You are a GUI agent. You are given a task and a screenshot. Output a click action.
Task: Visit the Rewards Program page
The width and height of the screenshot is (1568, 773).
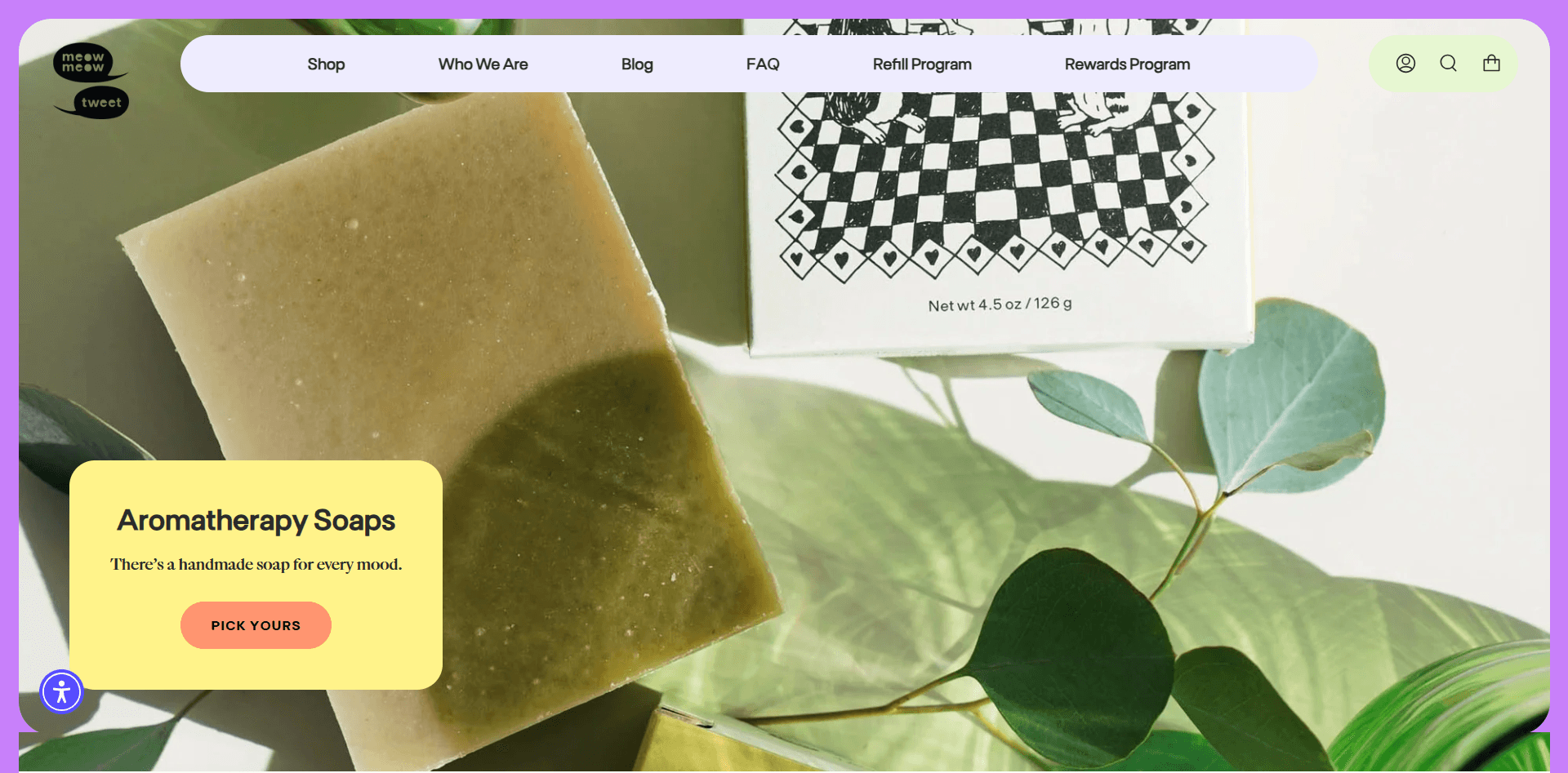tap(1126, 64)
